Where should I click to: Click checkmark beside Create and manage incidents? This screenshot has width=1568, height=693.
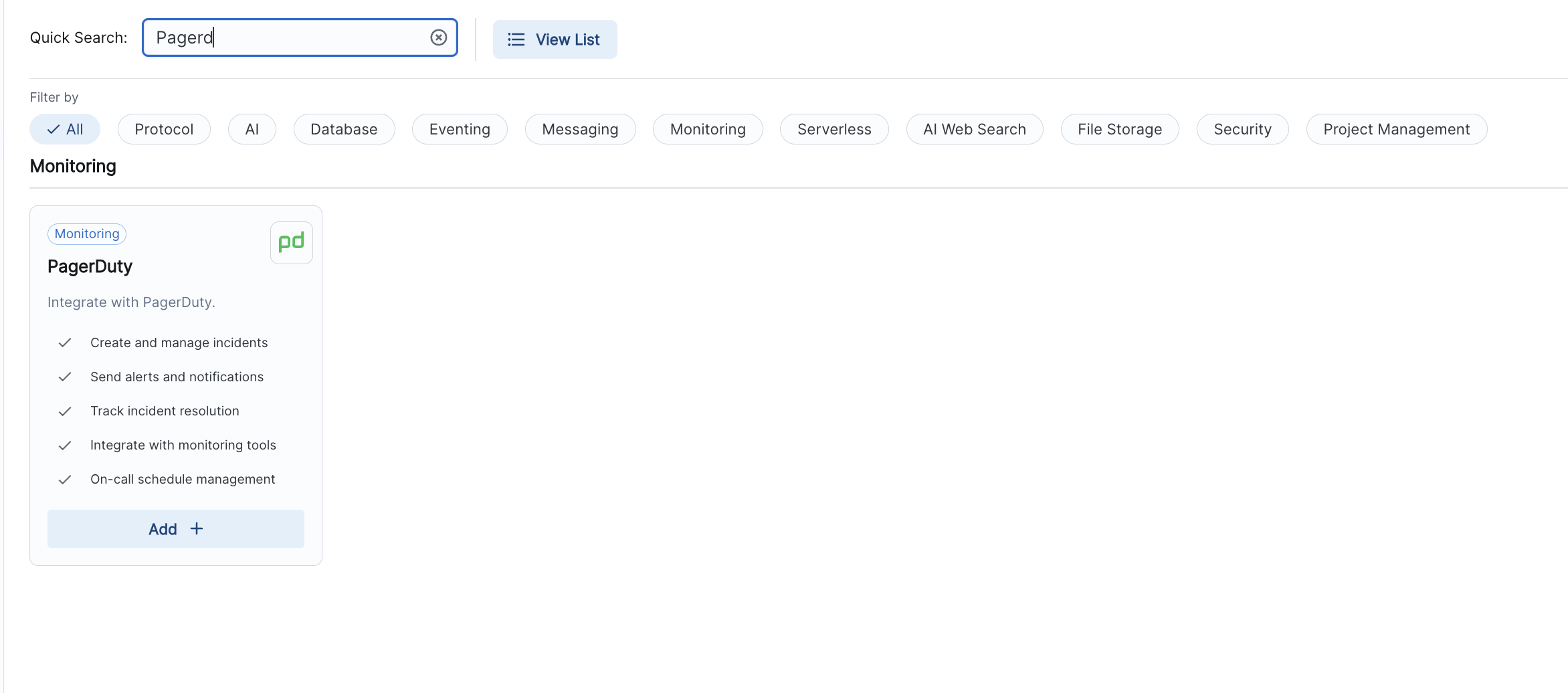(x=65, y=342)
